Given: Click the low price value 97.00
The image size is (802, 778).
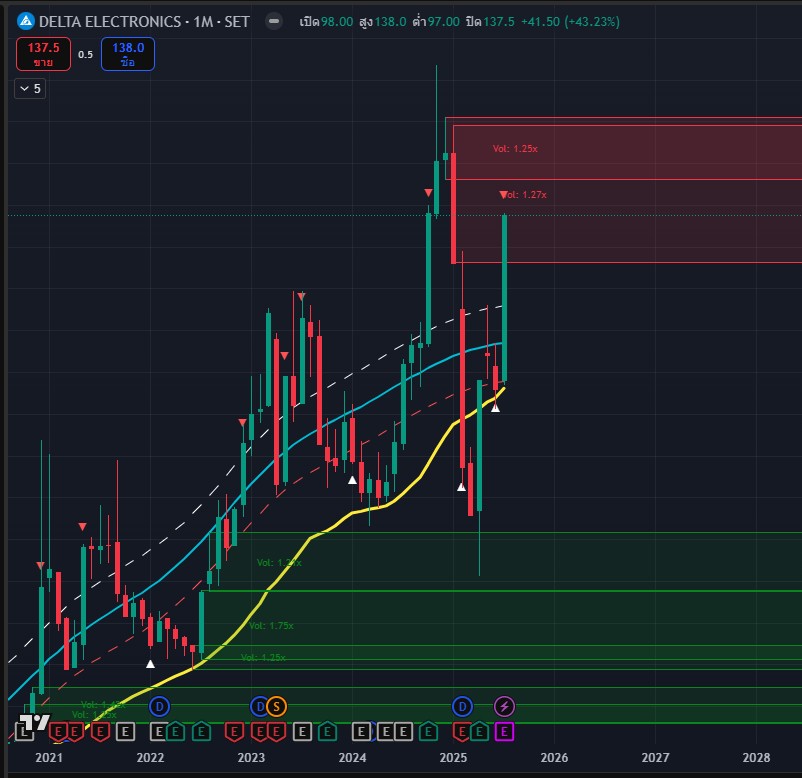Looking at the screenshot, I should tap(443, 22).
